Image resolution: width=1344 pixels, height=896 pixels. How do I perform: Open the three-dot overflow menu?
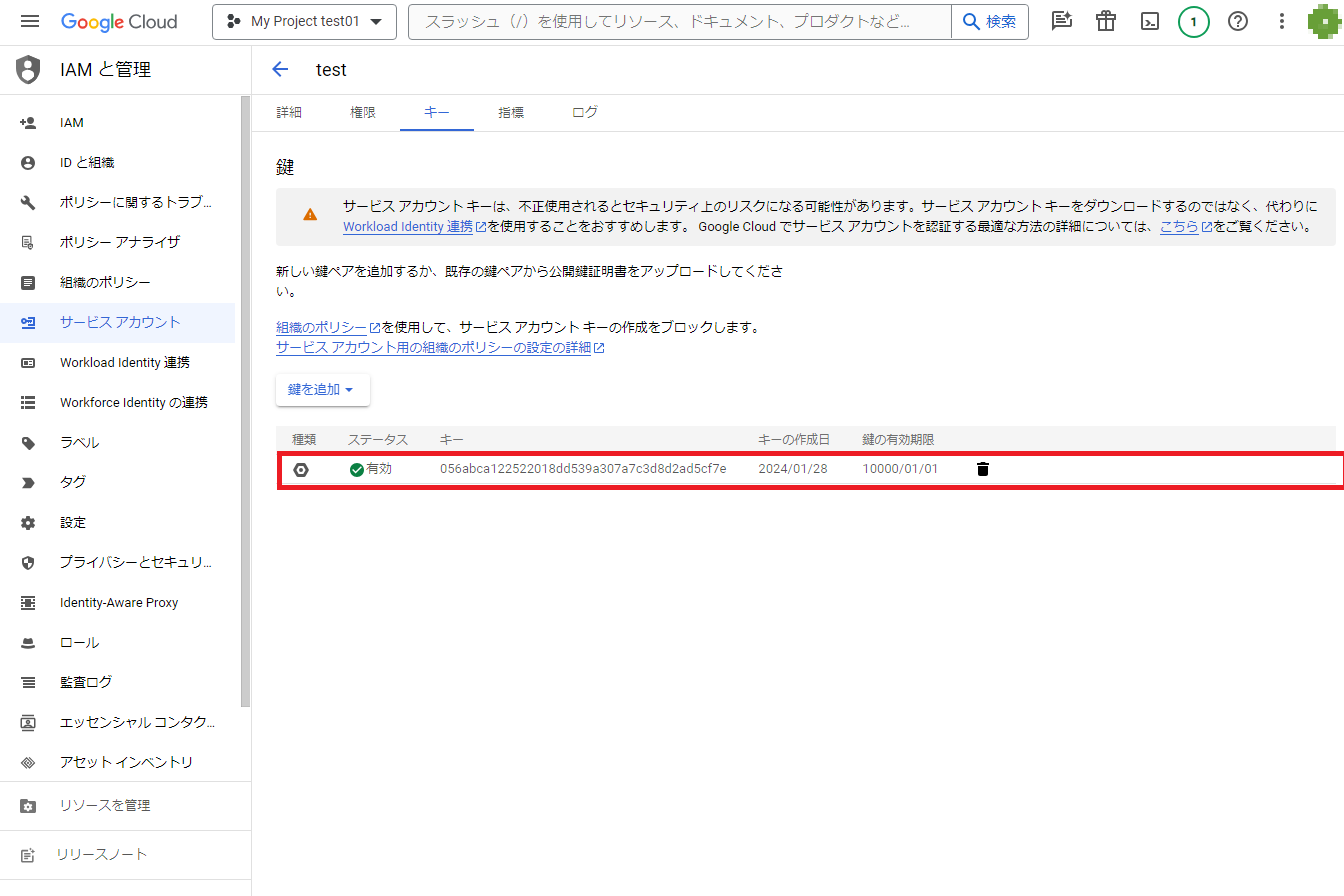pyautogui.click(x=1282, y=21)
